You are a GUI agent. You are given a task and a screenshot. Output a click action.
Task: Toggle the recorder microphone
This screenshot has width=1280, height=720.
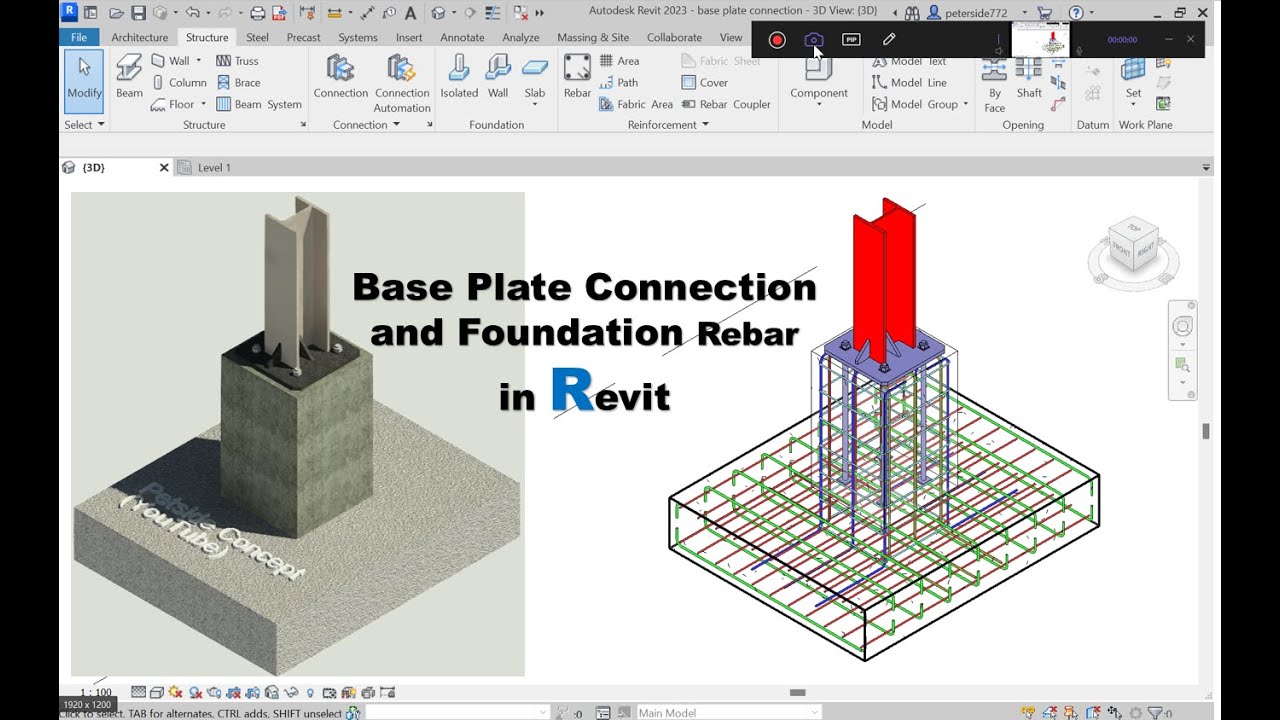point(1079,50)
